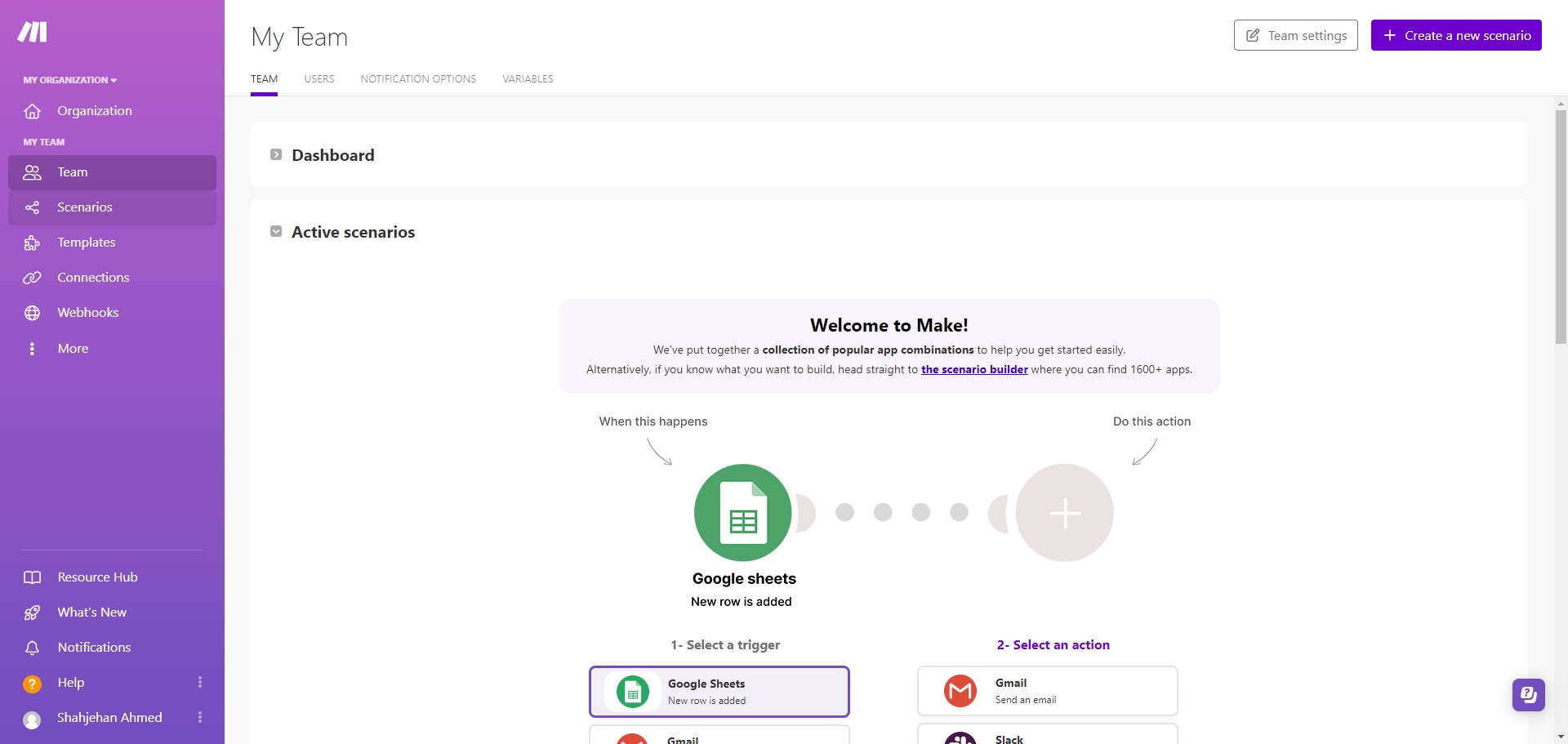The image size is (1568, 744).
Task: Check What's New announcements
Action: point(91,612)
